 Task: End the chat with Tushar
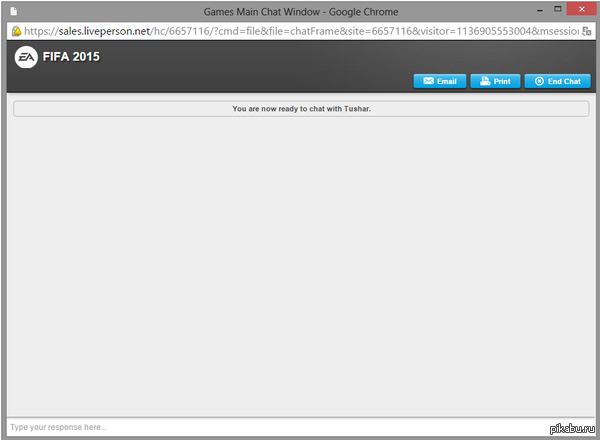[x=557, y=81]
